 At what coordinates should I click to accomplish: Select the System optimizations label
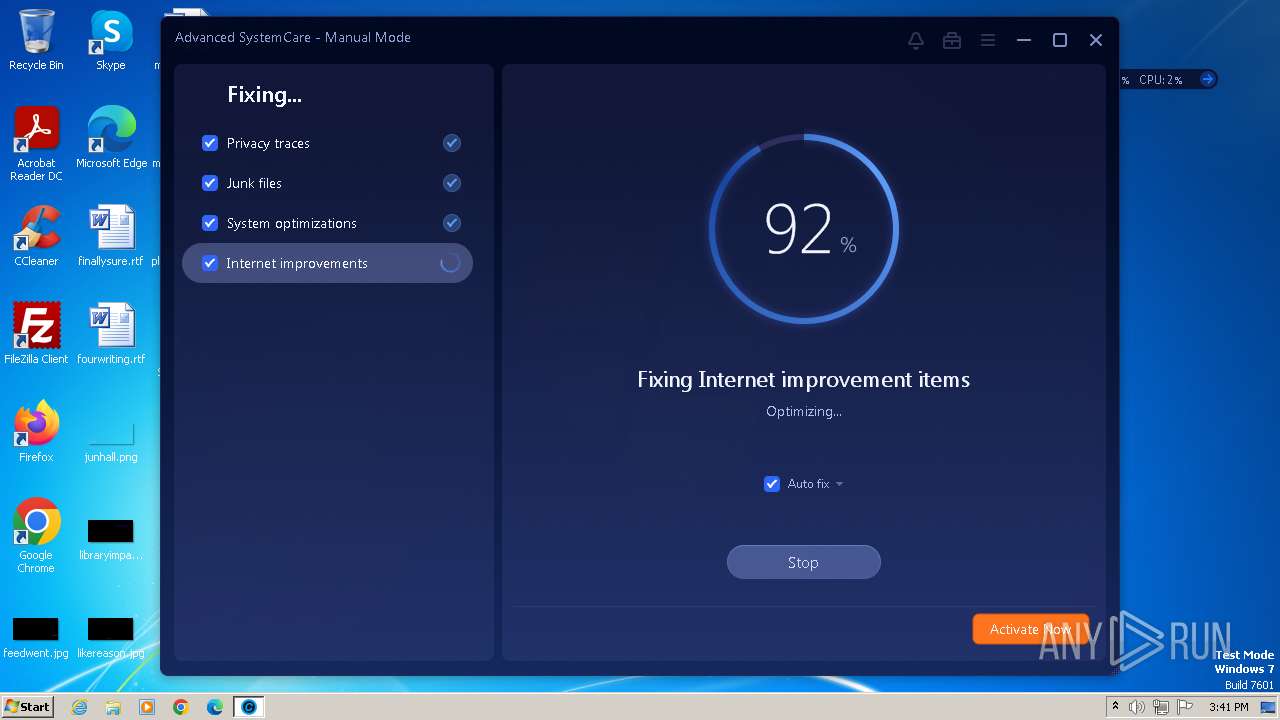(x=291, y=223)
